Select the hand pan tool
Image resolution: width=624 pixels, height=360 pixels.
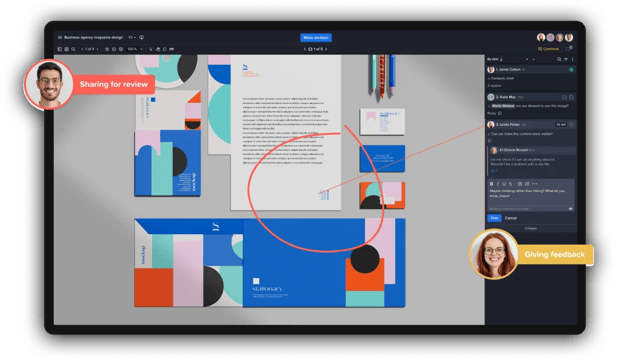point(158,49)
